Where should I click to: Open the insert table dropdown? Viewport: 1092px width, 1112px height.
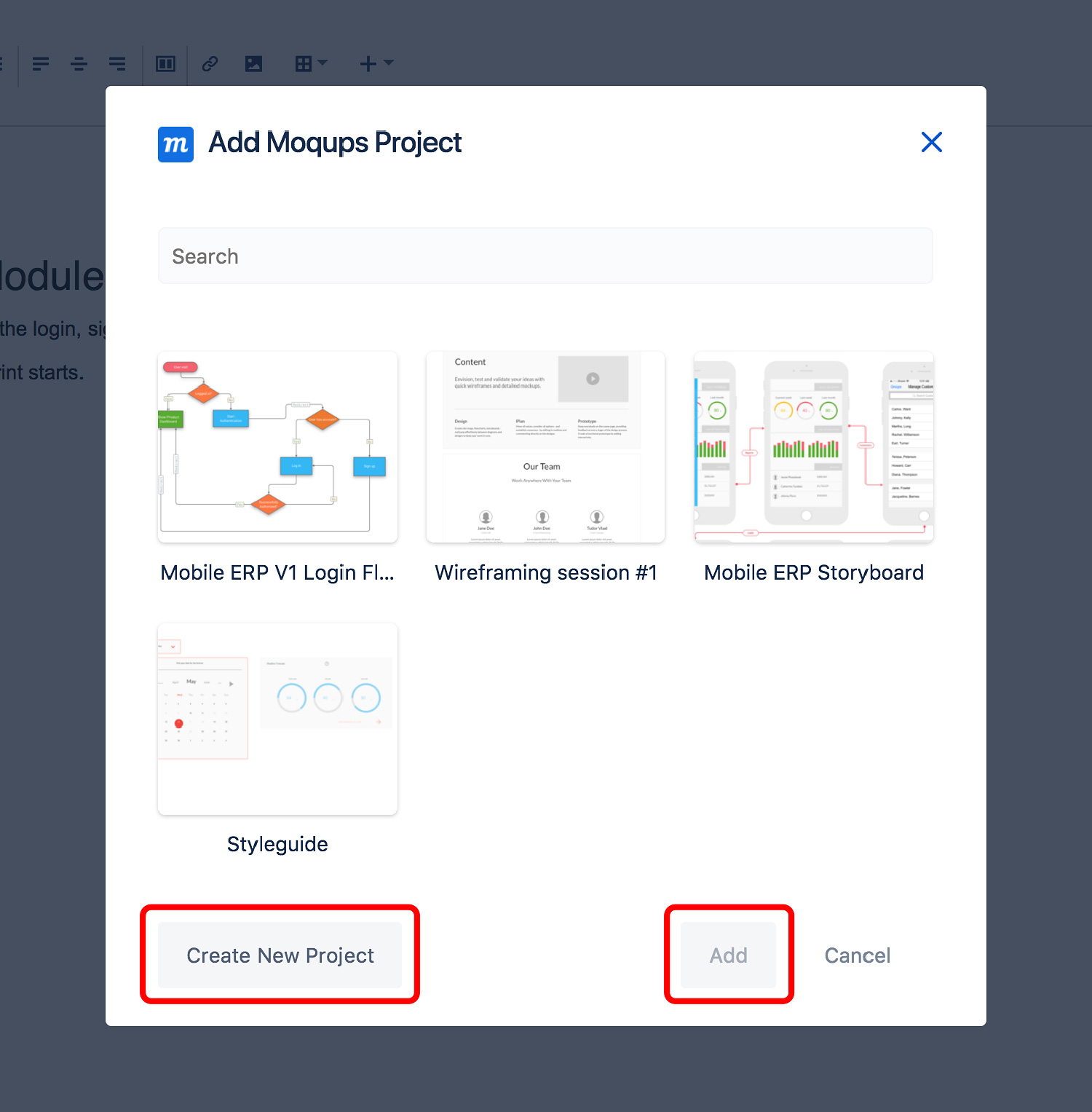(311, 64)
